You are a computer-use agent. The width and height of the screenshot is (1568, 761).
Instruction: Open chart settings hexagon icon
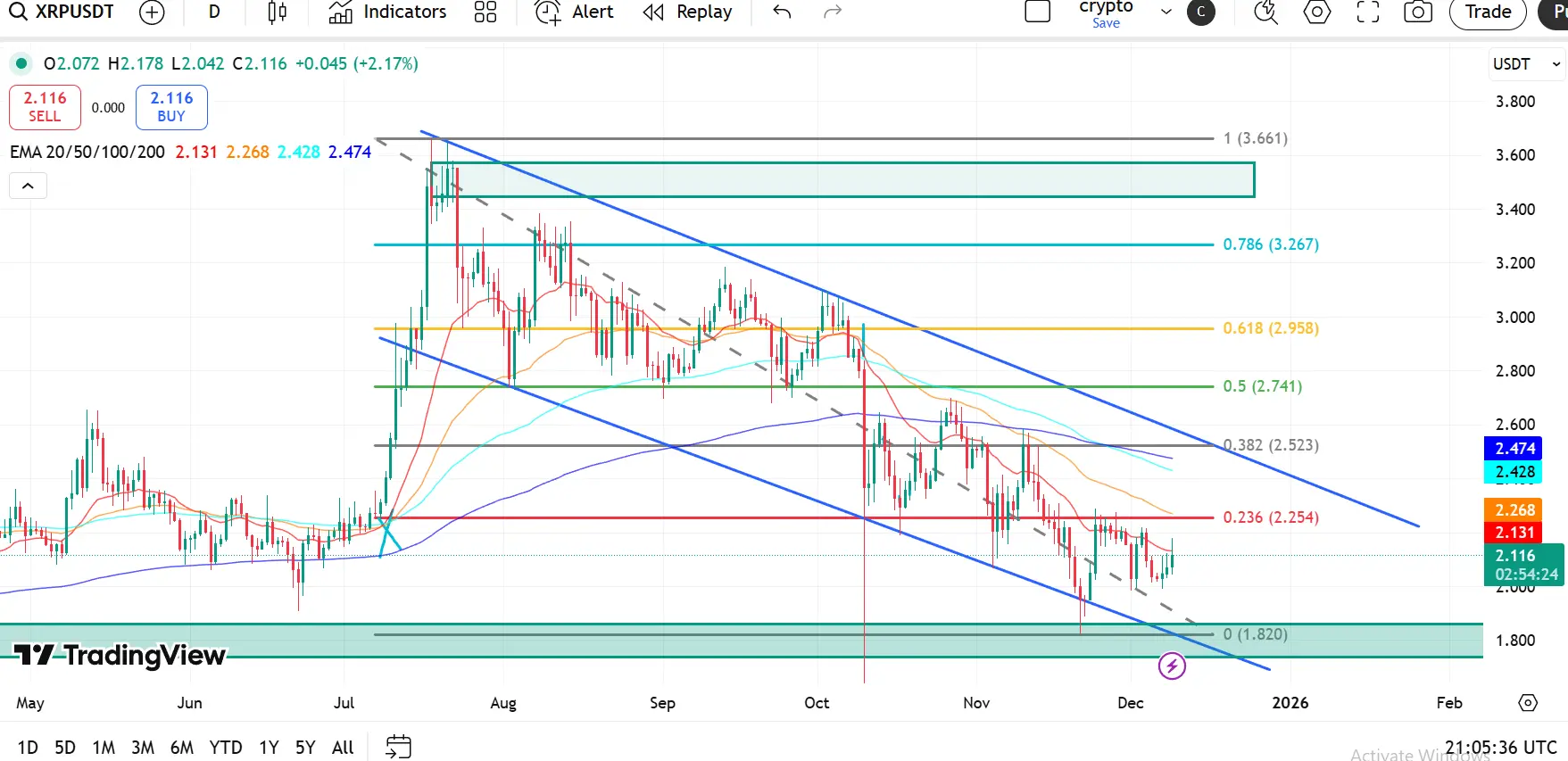pyautogui.click(x=1317, y=12)
